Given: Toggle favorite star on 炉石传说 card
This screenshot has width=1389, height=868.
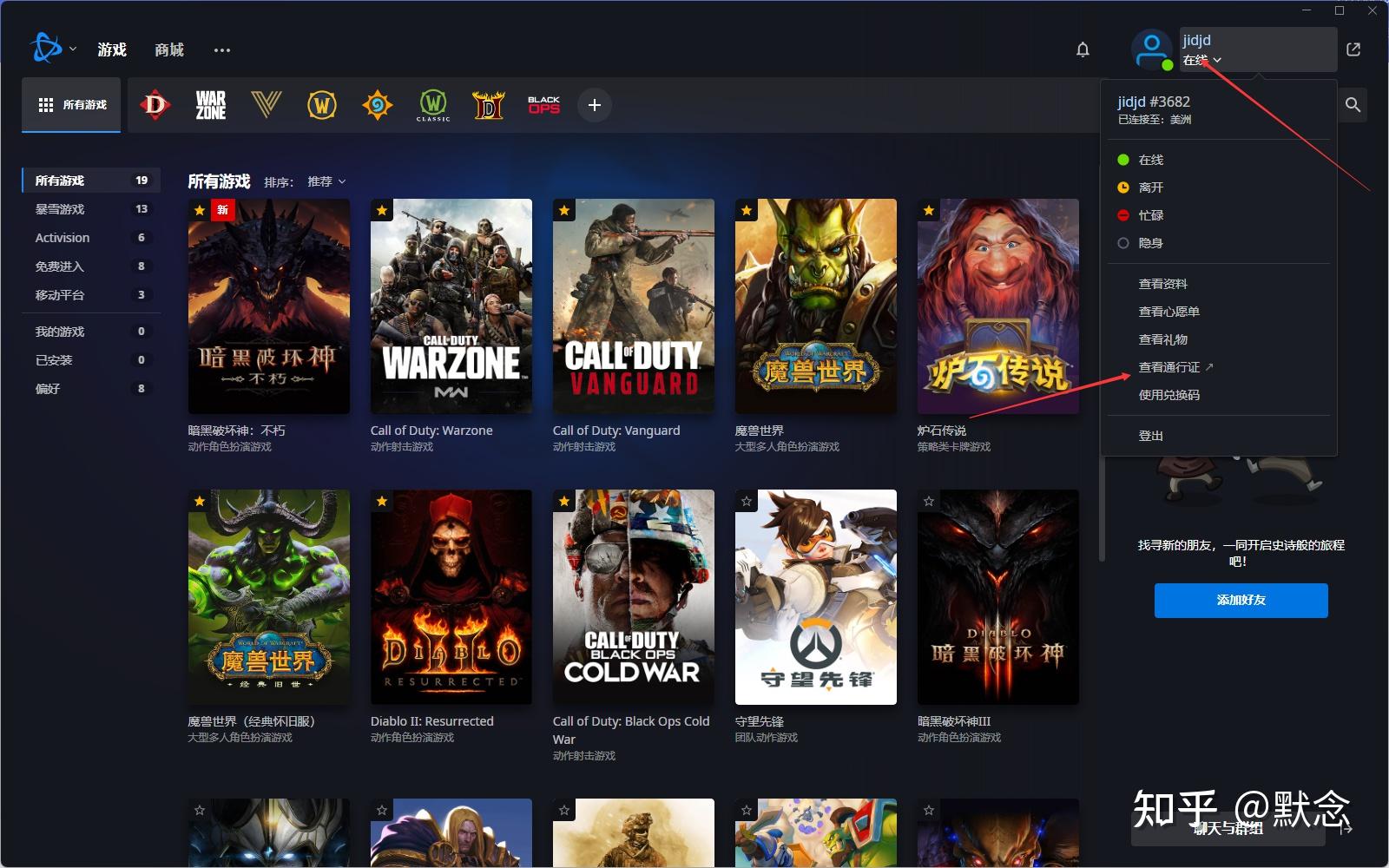Looking at the screenshot, I should (x=929, y=210).
